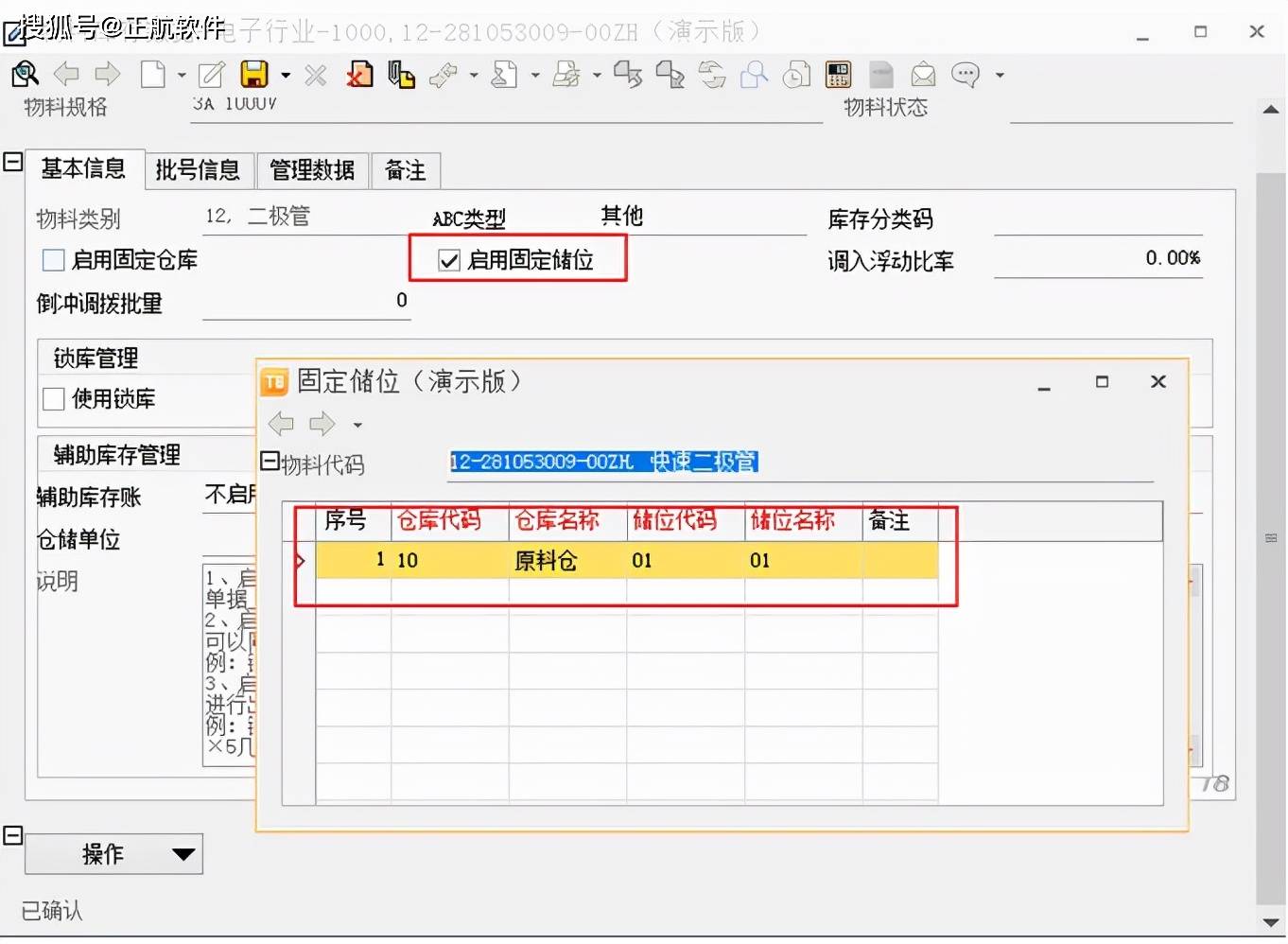Switch to the 批号信息 tab
The image size is (1288, 944).
point(199,170)
